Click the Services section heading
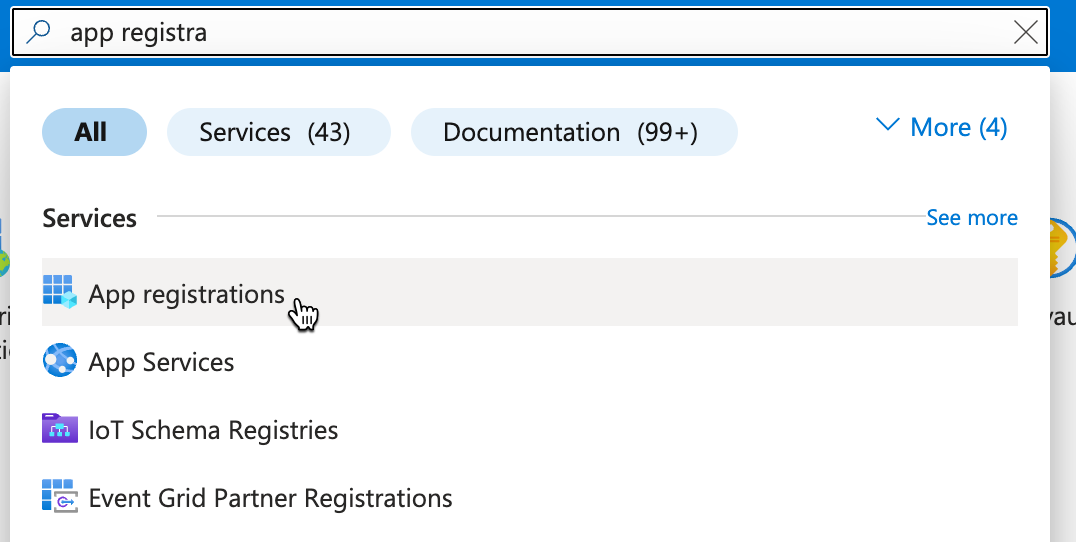The height and width of the screenshot is (542, 1076). tap(90, 218)
